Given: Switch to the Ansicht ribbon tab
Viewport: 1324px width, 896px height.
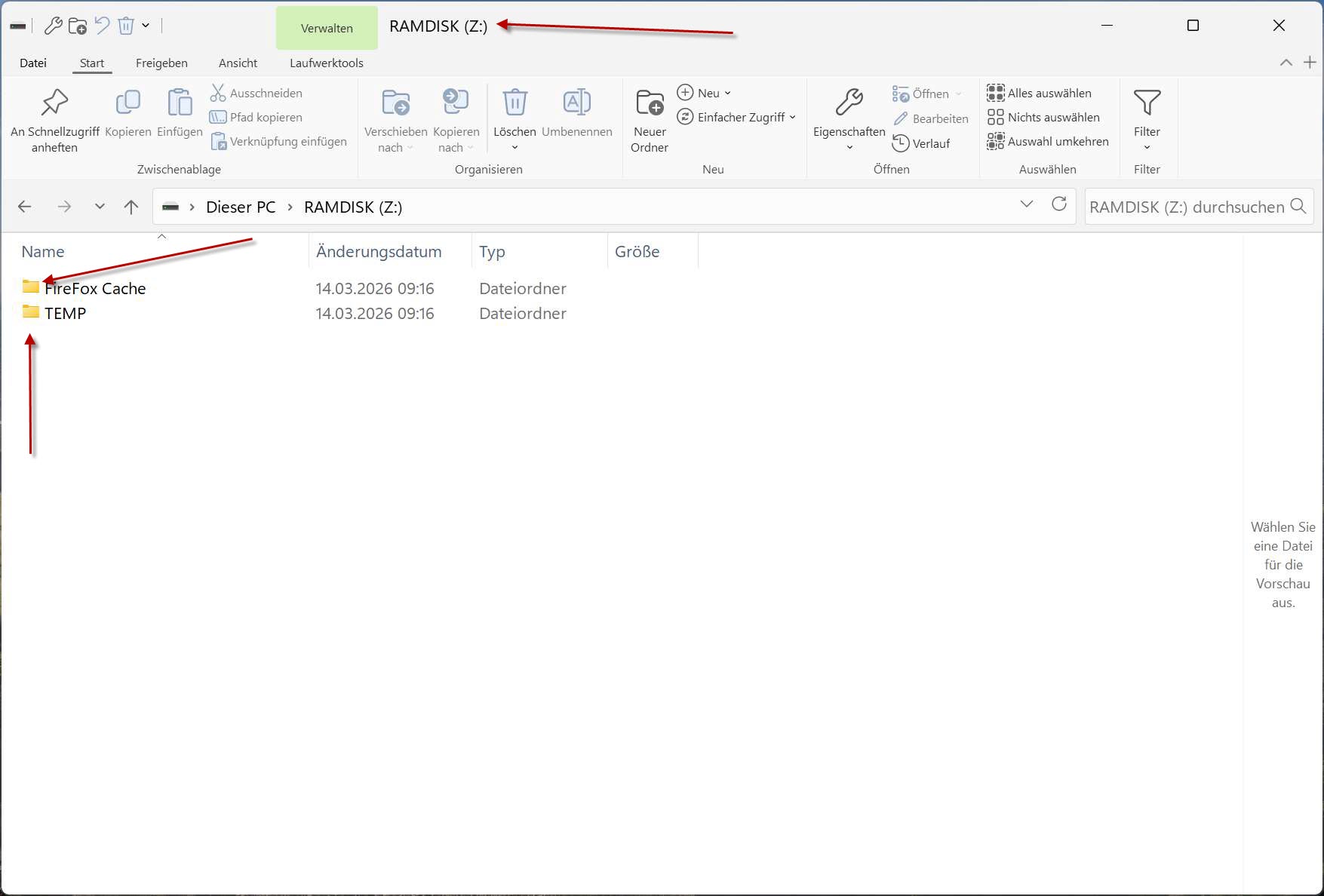Looking at the screenshot, I should (x=238, y=63).
